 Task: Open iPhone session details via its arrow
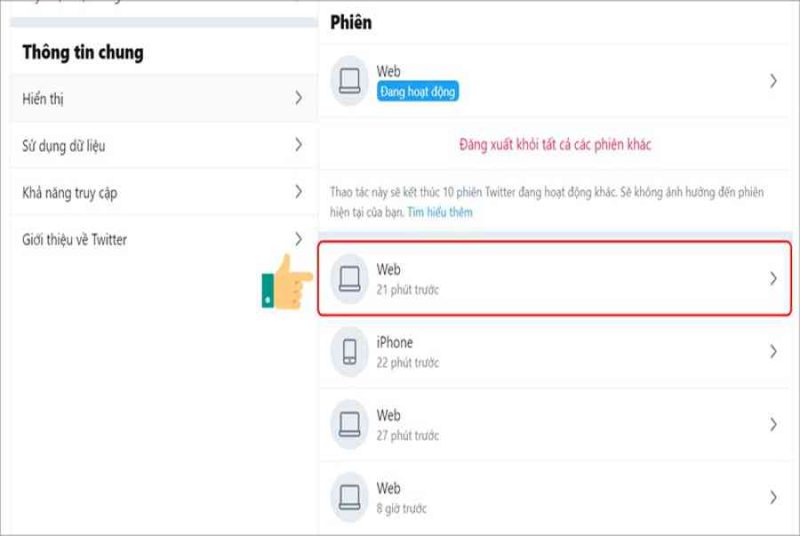point(773,351)
